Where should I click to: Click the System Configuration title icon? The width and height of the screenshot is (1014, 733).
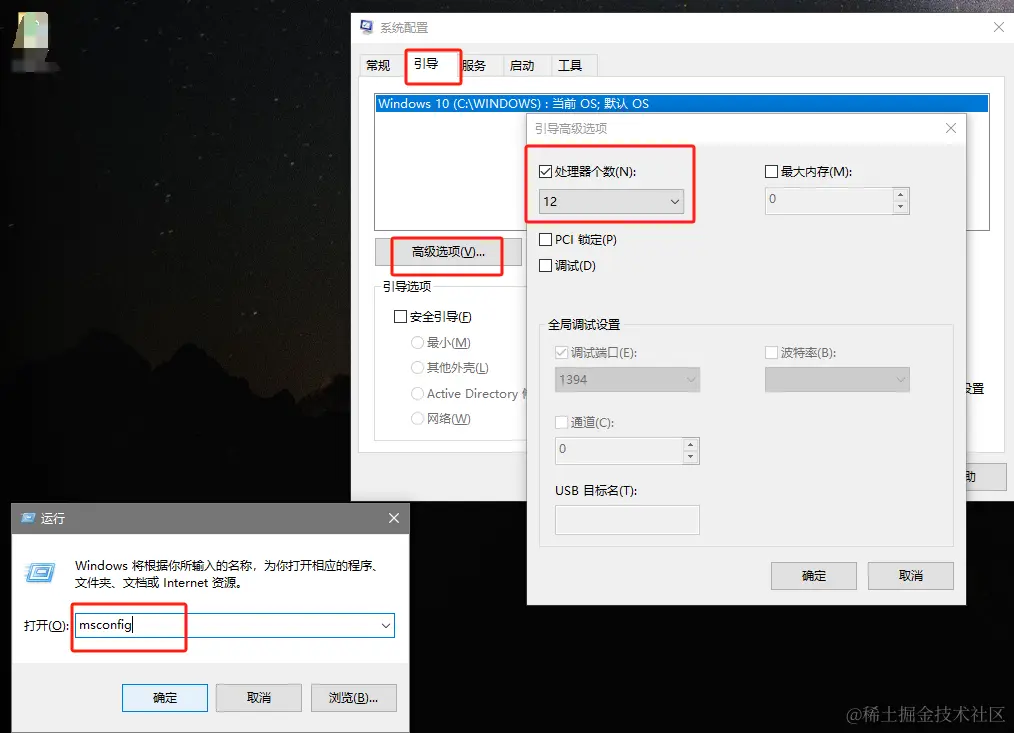[367, 27]
